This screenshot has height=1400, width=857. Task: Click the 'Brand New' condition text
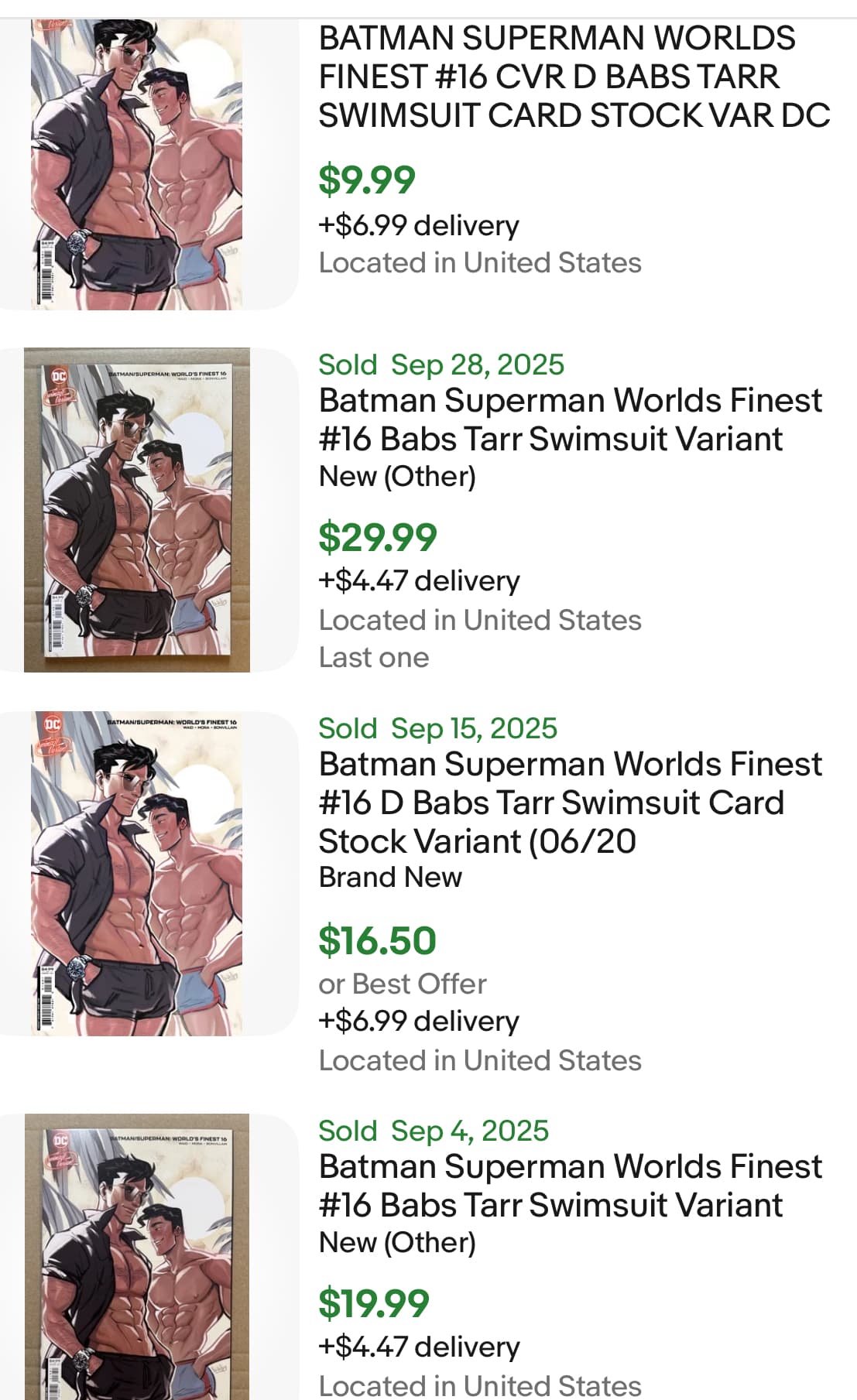390,877
